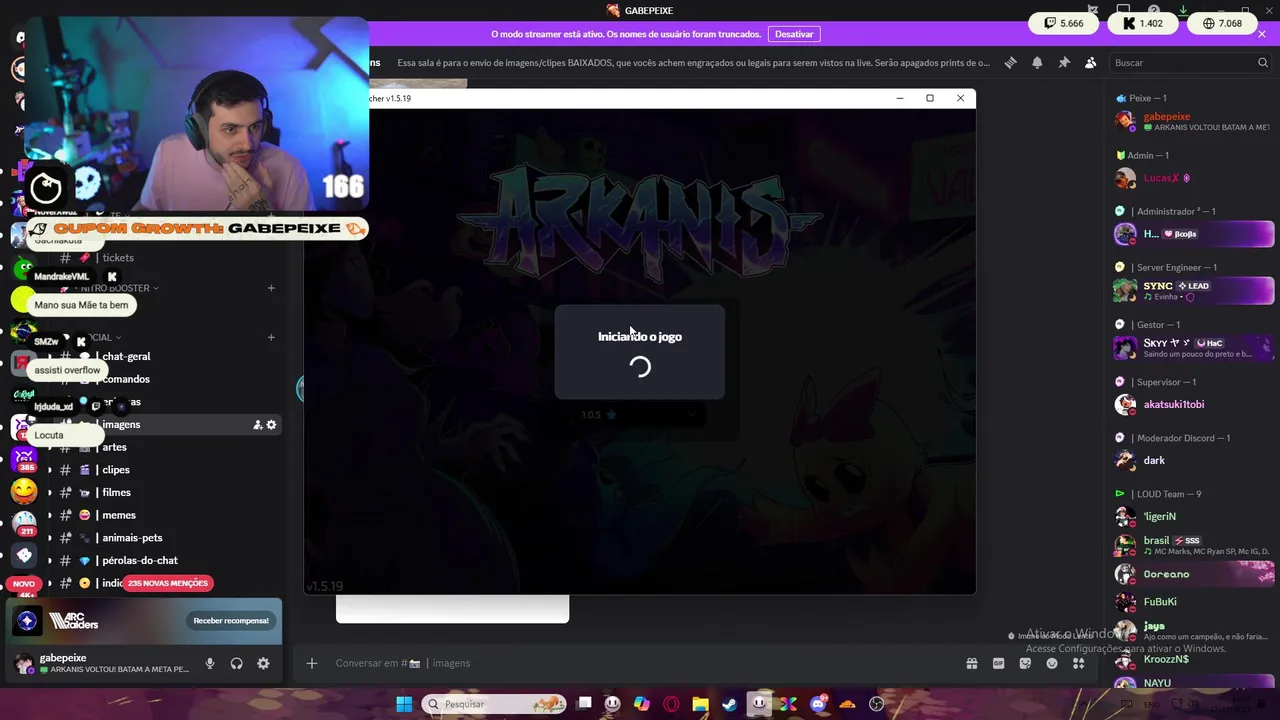Open the dice server icon
Image resolution: width=1280 pixels, height=720 pixels.
click(x=24, y=555)
